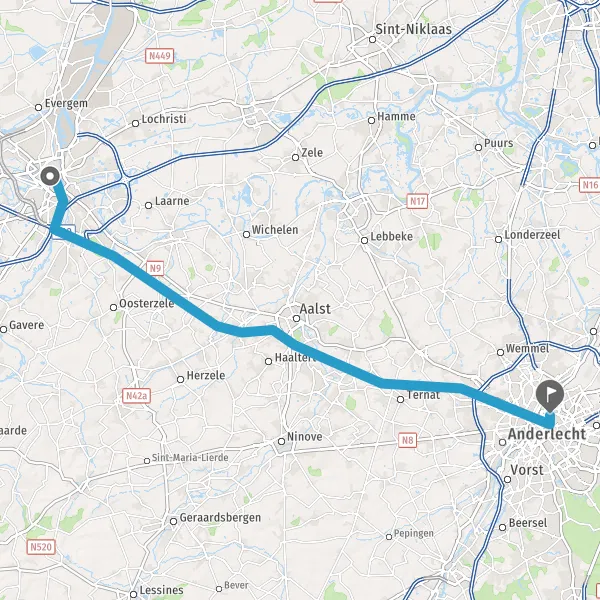Click the N520 road shield
Viewport: 600px width, 600px height.
(x=41, y=547)
